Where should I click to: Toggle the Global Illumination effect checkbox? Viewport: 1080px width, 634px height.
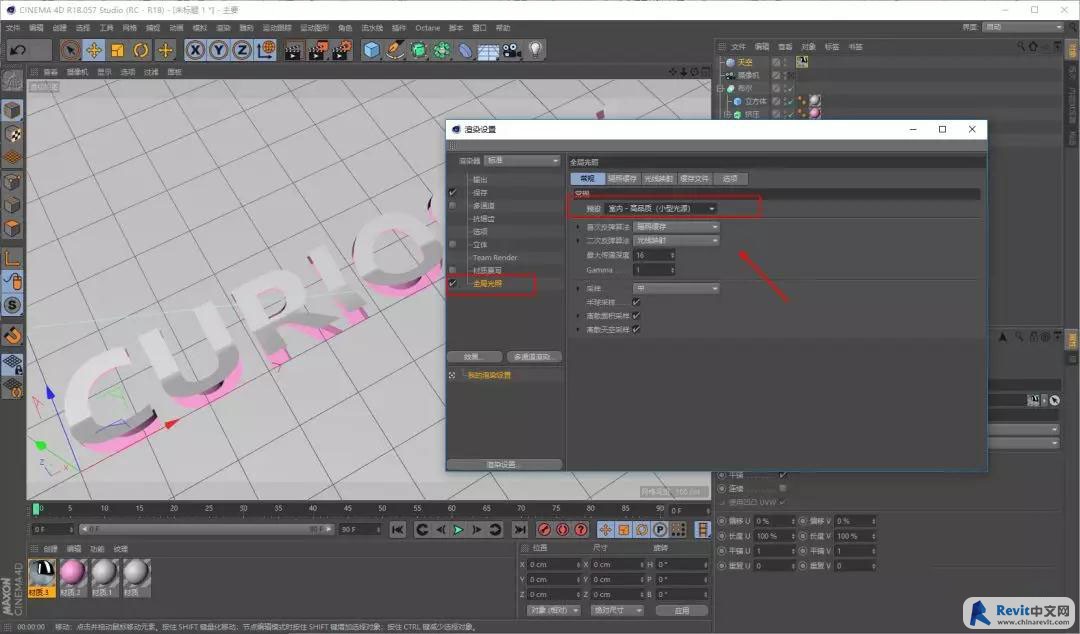[453, 283]
